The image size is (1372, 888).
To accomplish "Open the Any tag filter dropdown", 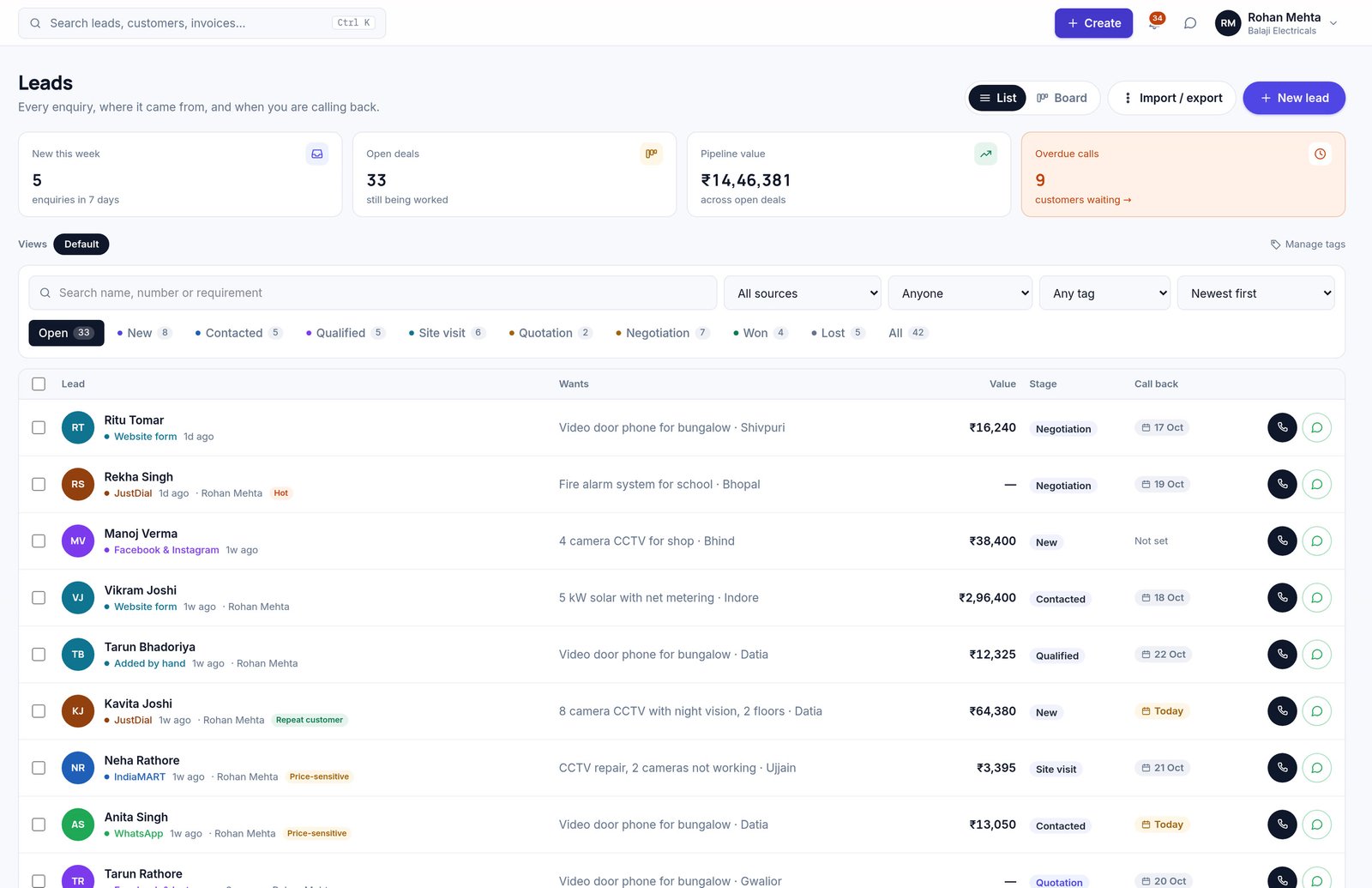I will 1105,293.
